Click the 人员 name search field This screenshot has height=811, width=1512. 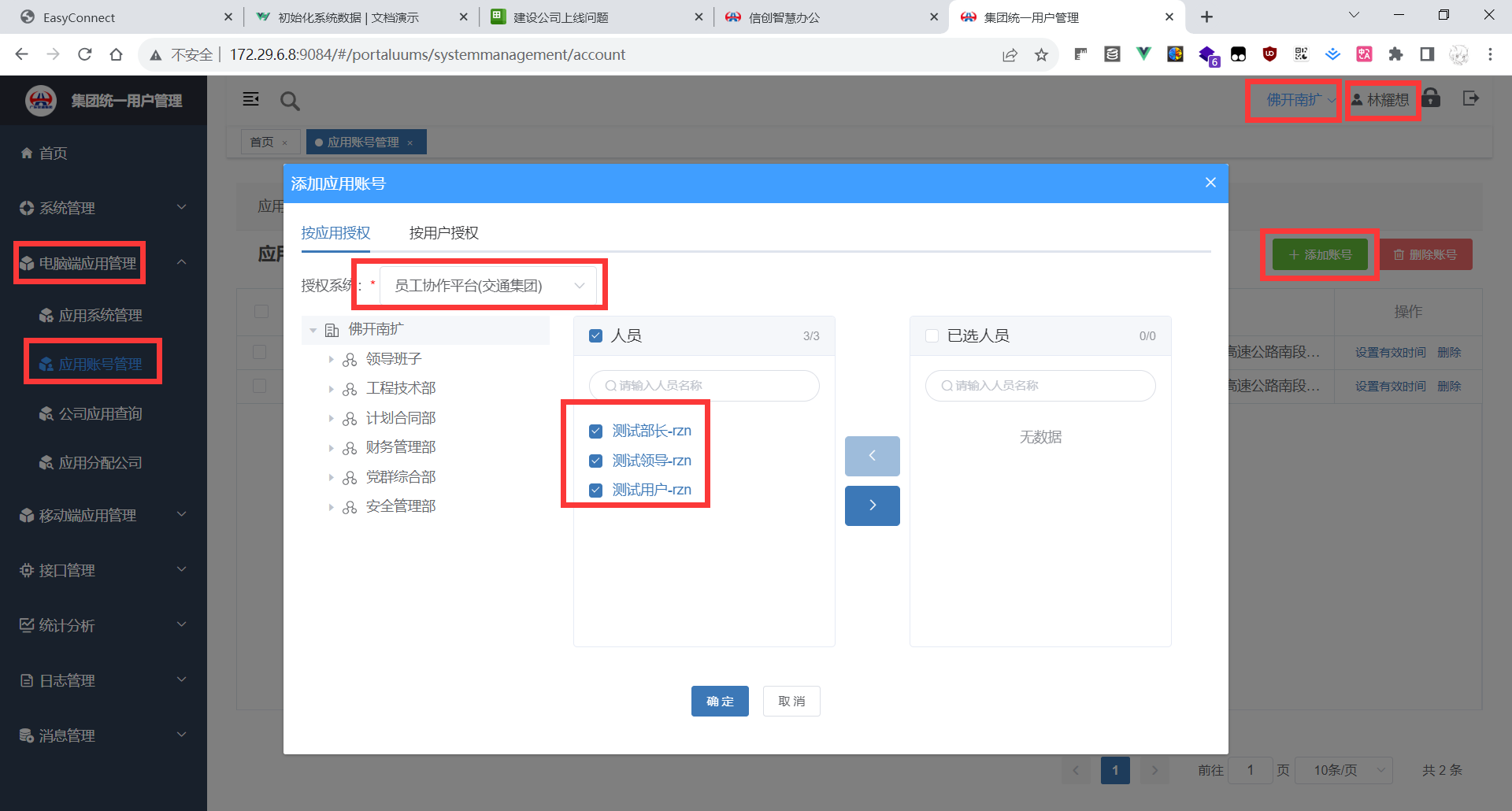[704, 386]
